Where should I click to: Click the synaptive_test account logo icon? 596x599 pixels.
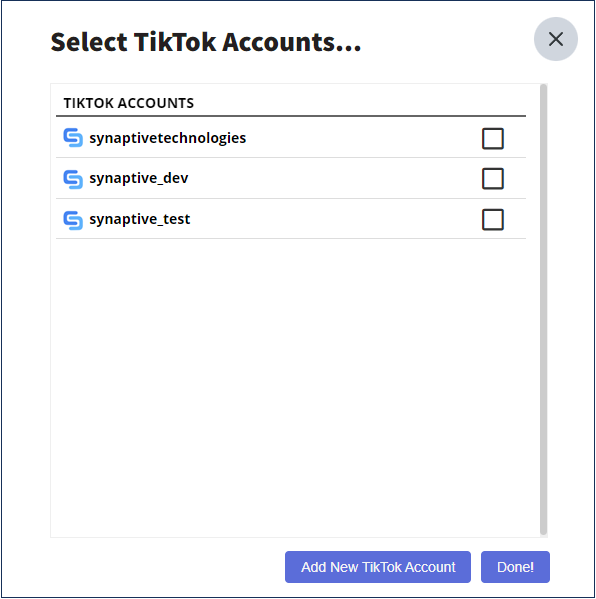point(73,220)
